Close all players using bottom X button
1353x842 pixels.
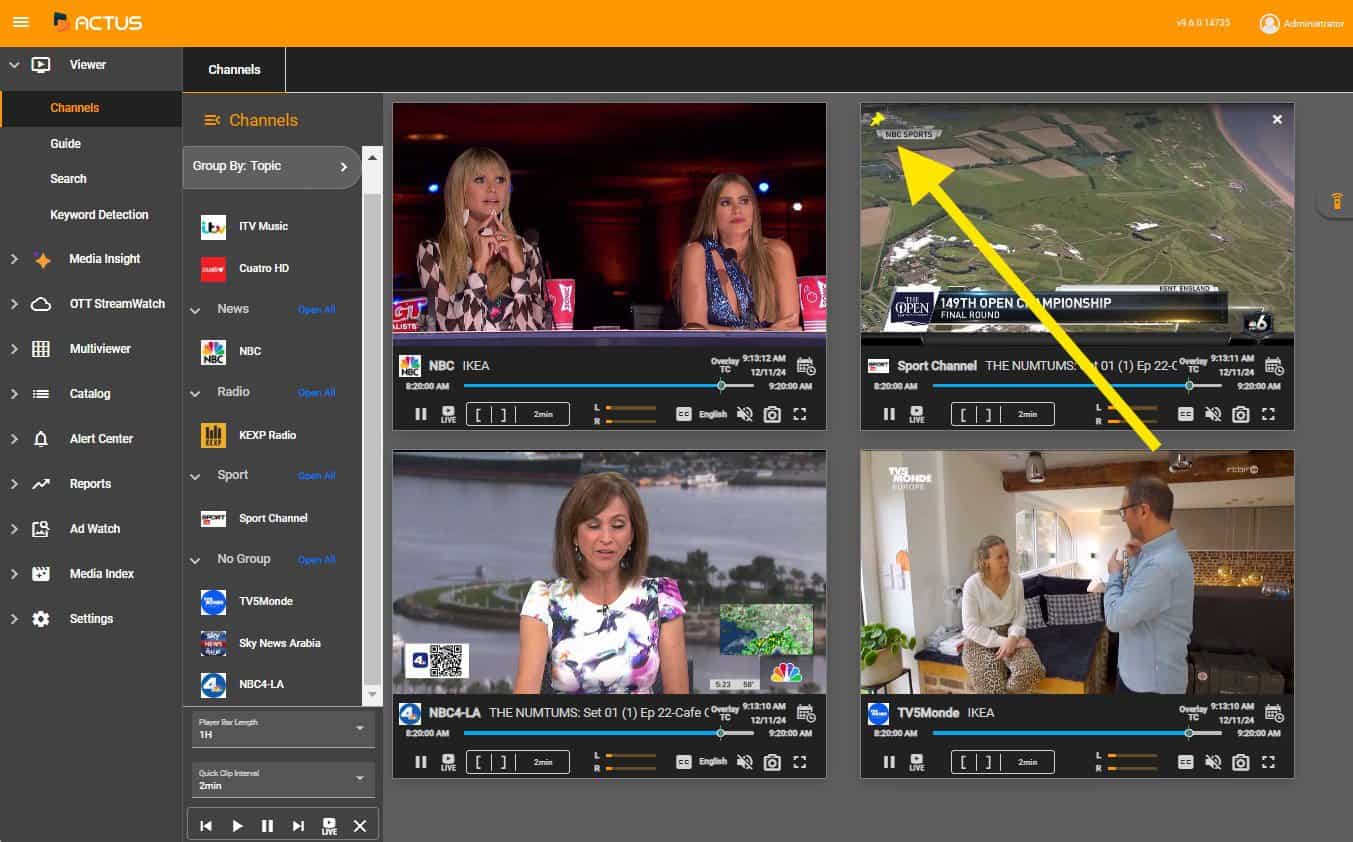tap(360, 826)
